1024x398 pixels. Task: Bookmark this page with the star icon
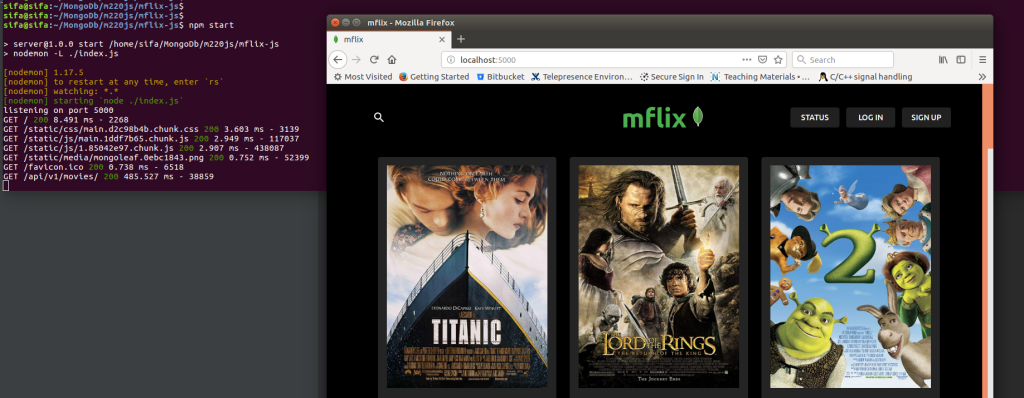pyautogui.click(x=778, y=59)
